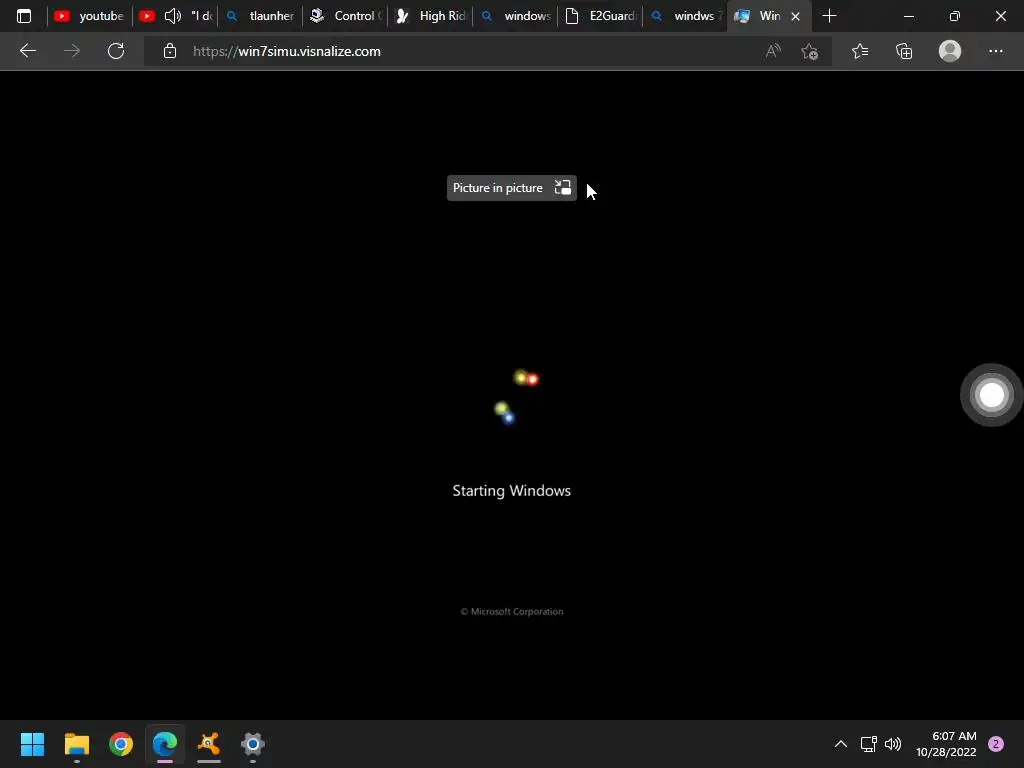1024x768 pixels.
Task: Open network status tray icon
Action: pyautogui.click(x=868, y=744)
